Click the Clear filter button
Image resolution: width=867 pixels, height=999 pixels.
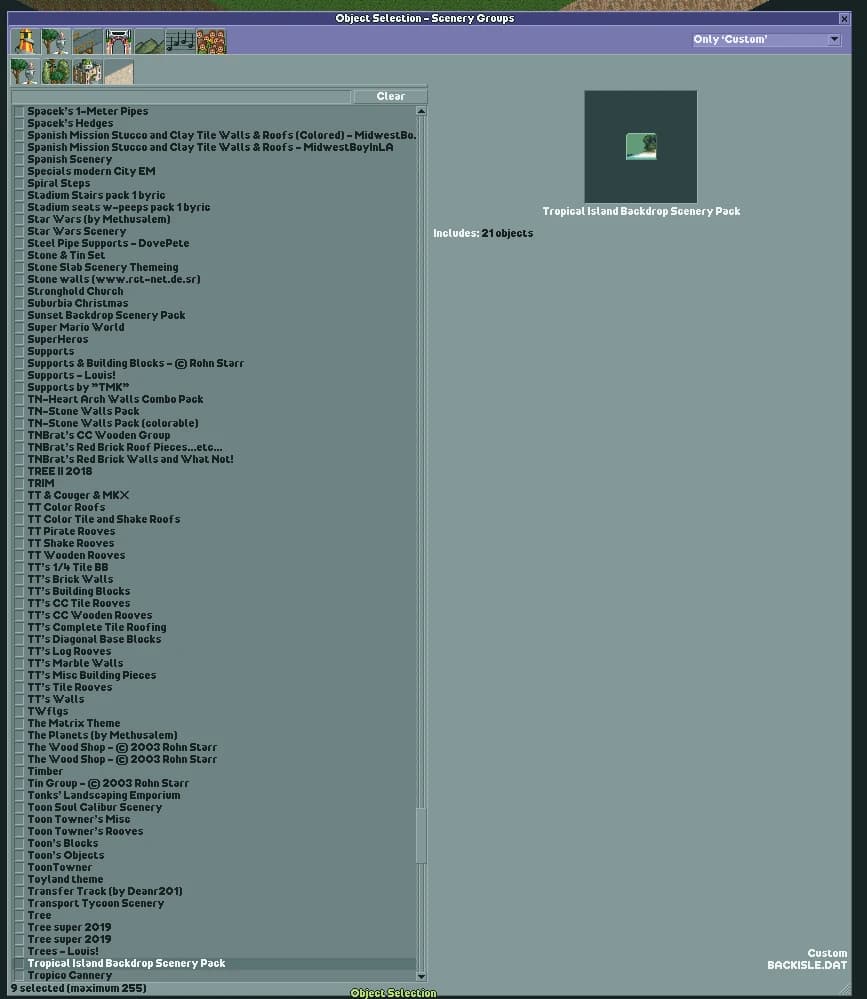(391, 96)
